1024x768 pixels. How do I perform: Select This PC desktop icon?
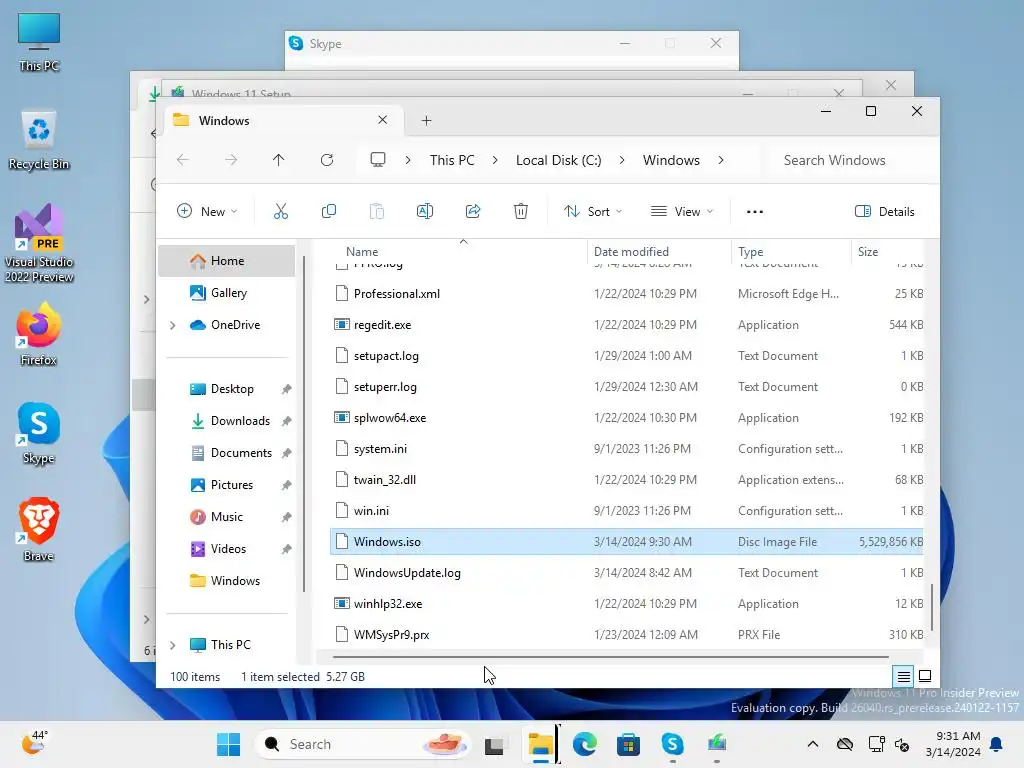click(39, 42)
